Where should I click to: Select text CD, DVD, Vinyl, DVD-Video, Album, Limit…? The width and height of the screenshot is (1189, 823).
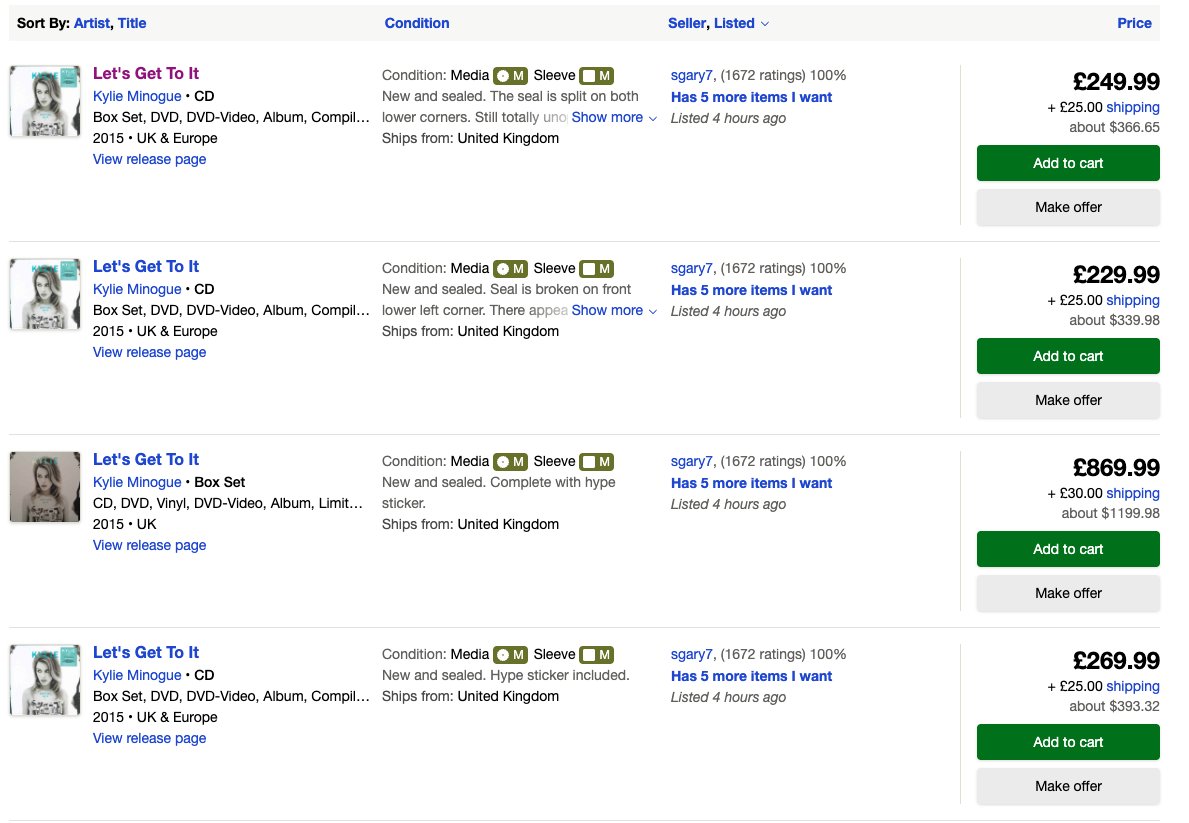[x=227, y=503]
